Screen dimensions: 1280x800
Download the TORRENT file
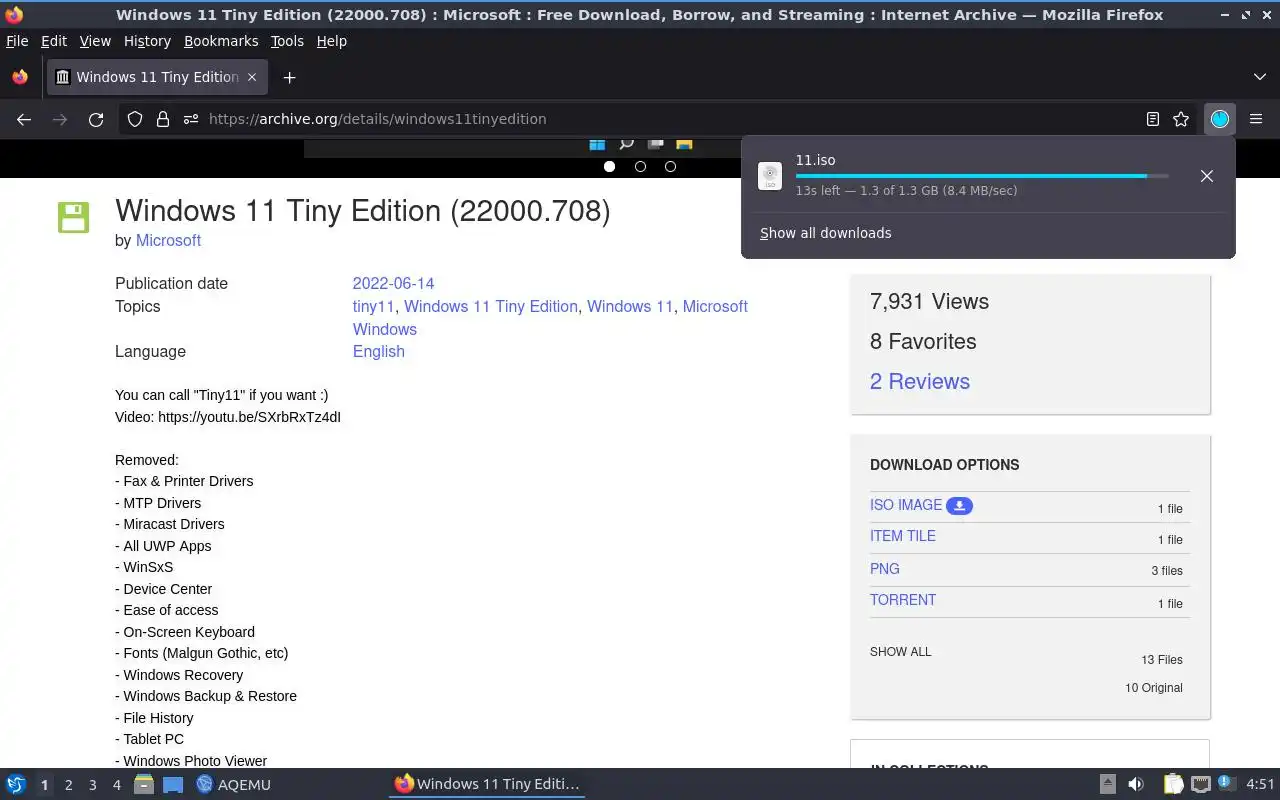coord(903,600)
